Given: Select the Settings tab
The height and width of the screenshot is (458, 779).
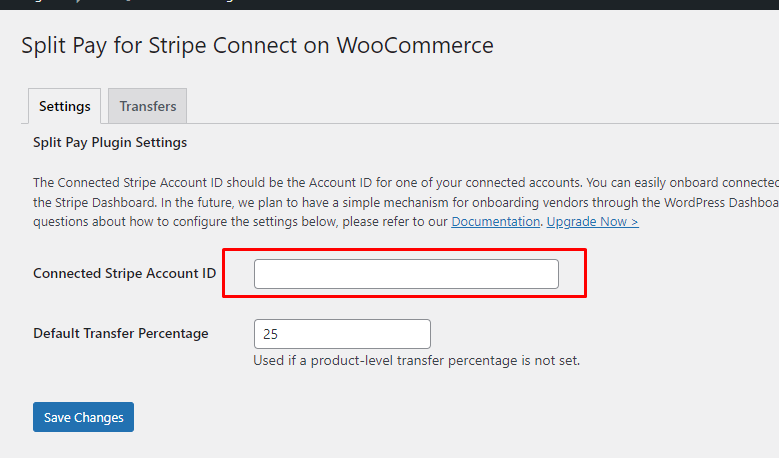Looking at the screenshot, I should pos(65,106).
